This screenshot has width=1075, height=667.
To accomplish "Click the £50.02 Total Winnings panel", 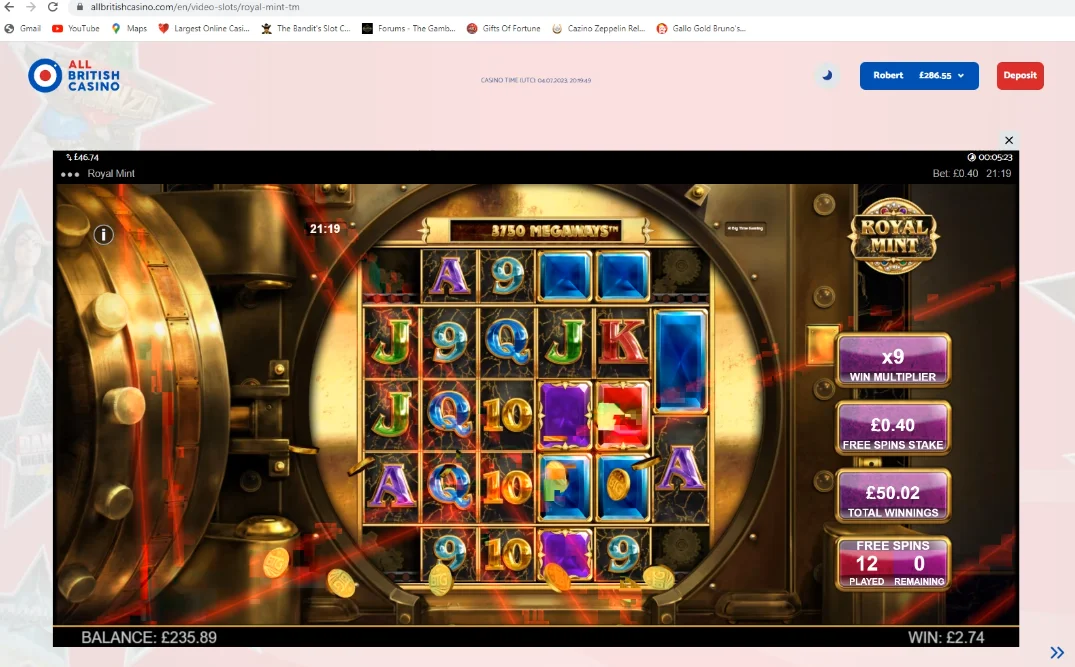I will (x=893, y=496).
